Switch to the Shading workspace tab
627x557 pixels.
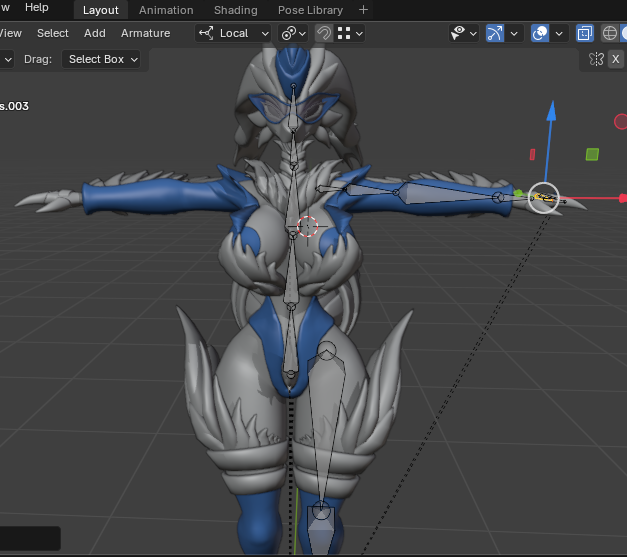click(236, 10)
